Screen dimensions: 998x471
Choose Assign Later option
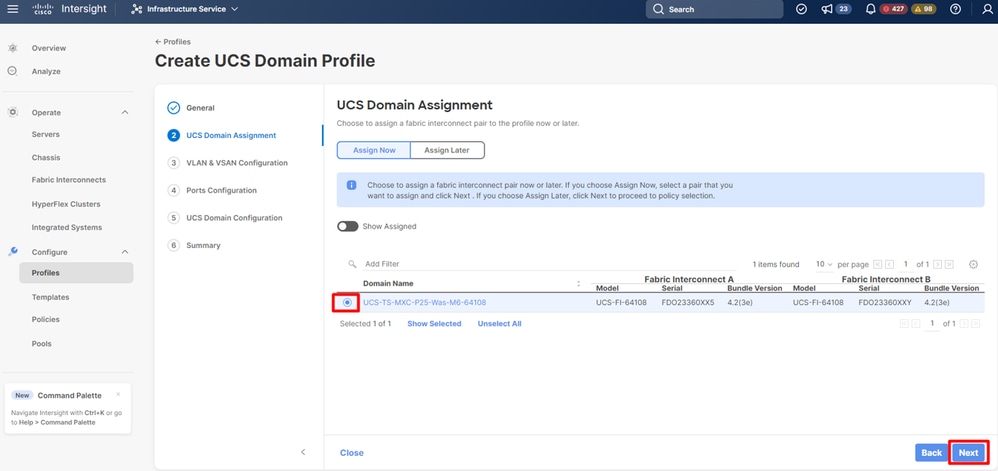(x=447, y=150)
